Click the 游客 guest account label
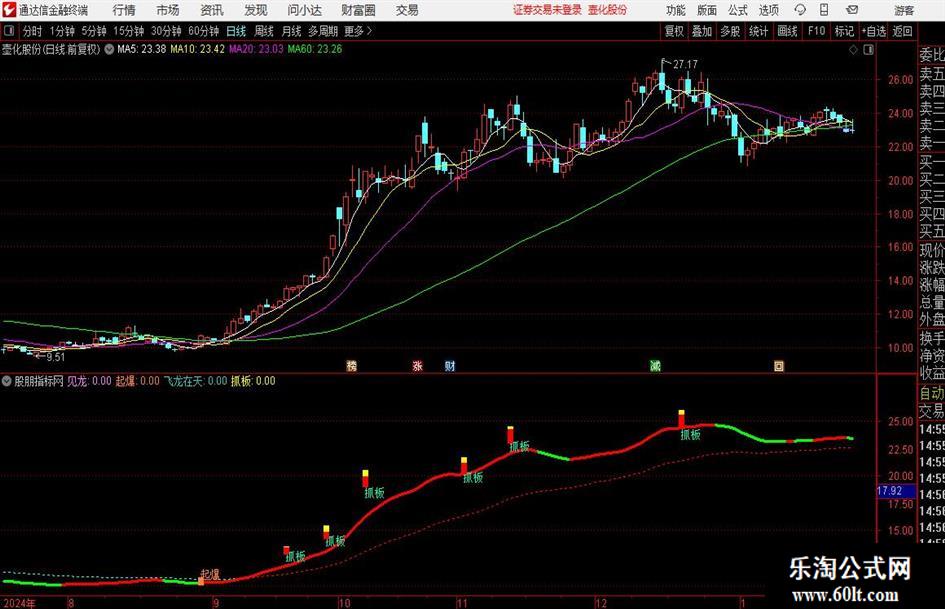Image resolution: width=945 pixels, height=609 pixels. [x=904, y=10]
